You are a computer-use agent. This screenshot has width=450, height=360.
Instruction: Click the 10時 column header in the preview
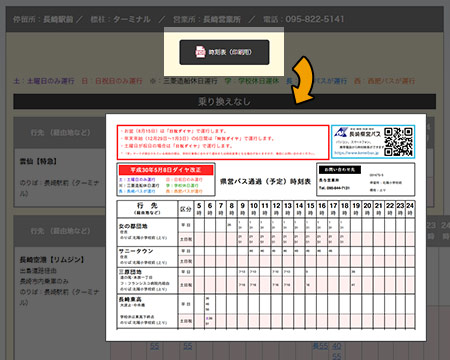click(254, 209)
